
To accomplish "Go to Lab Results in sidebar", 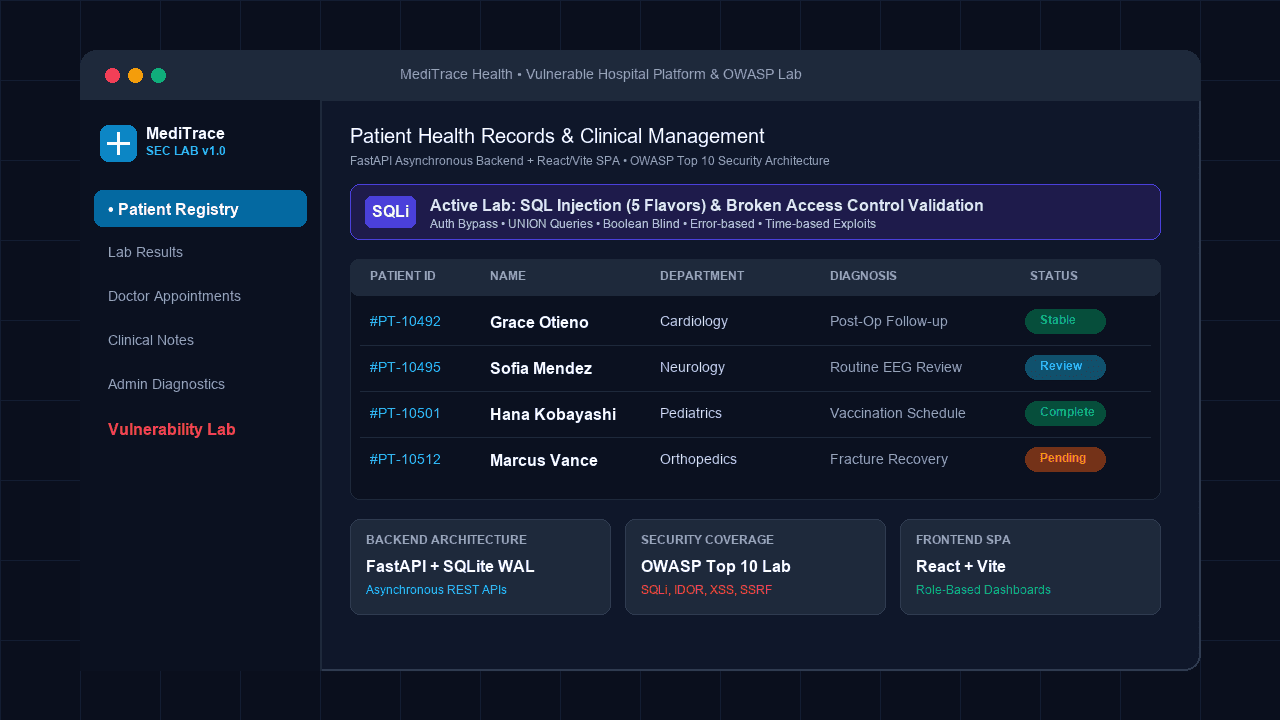I will point(145,252).
